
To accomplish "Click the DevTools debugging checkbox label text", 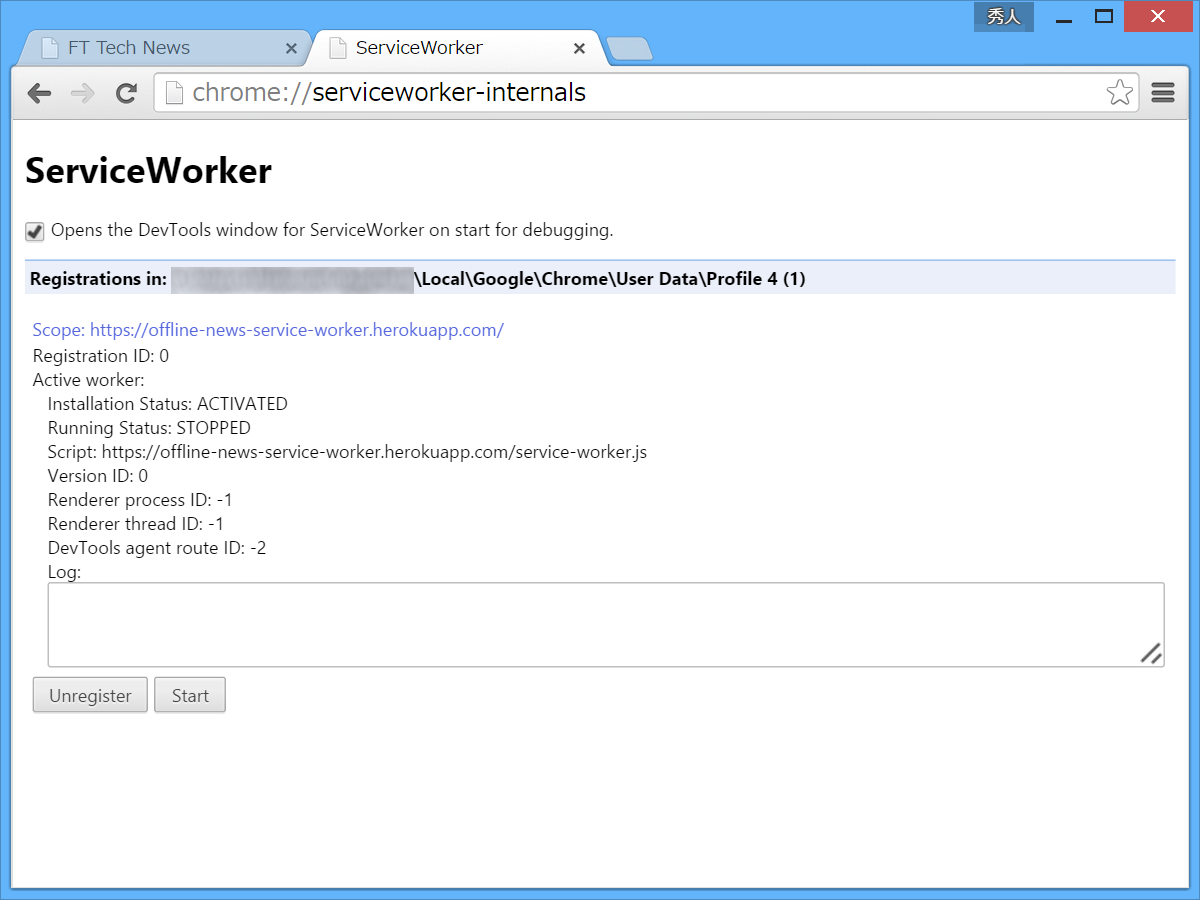I will [332, 230].
